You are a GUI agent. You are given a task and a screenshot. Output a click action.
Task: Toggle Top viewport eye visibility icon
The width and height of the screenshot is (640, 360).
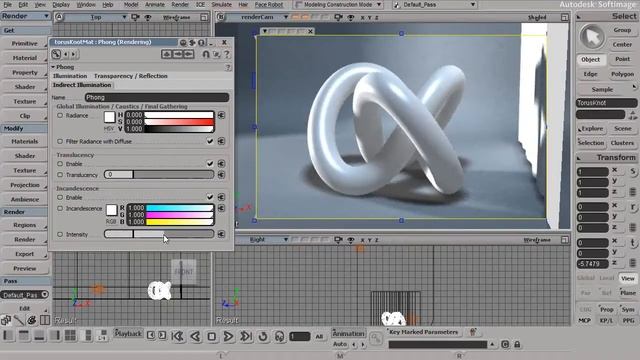pyautogui.click(x=148, y=18)
